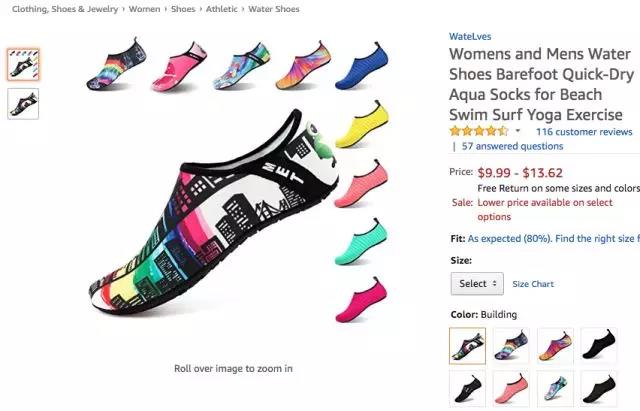Show the second gallery thumbnail image
This screenshot has height=411, width=640.
coord(23,103)
